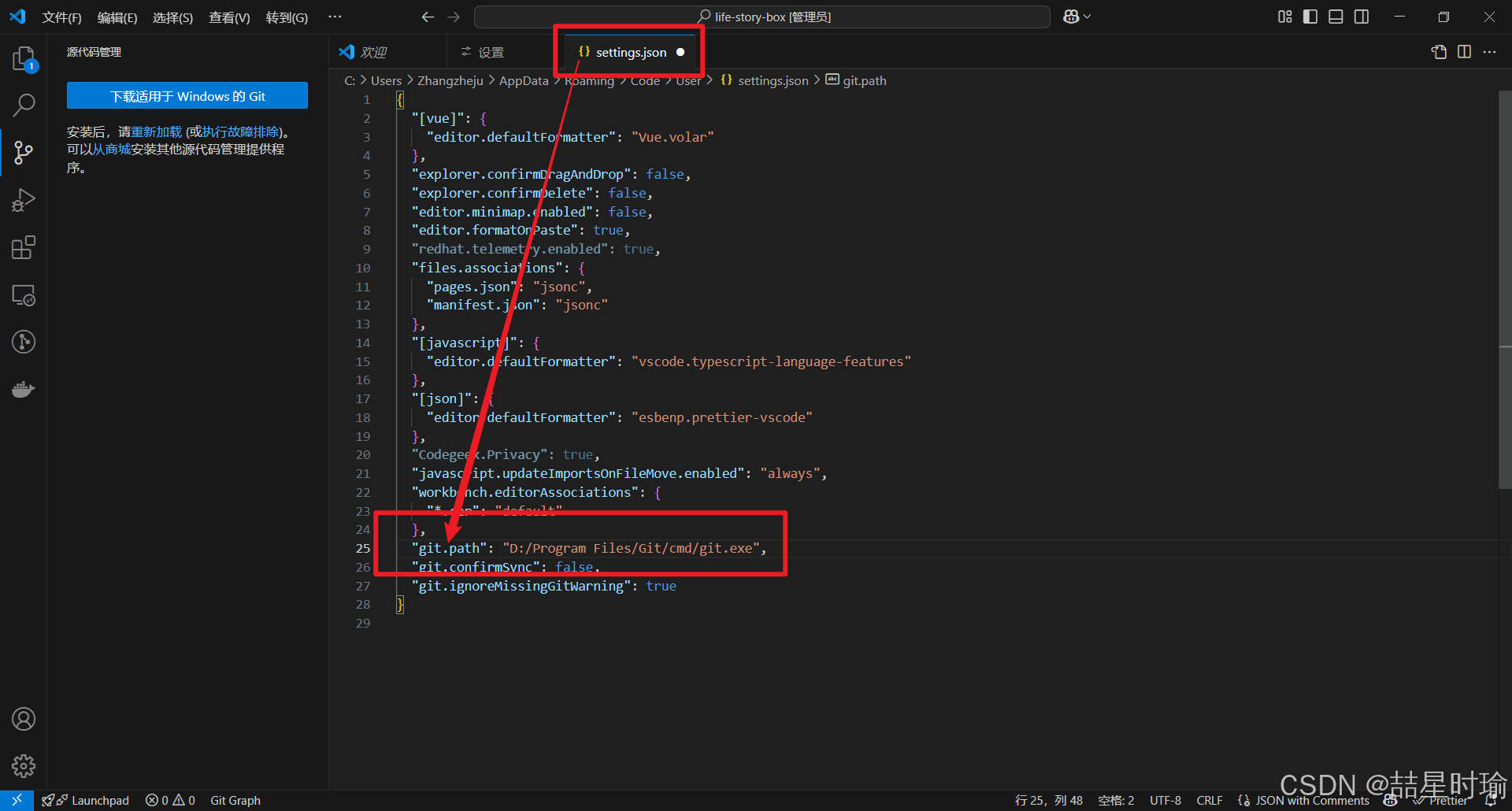Split the editor to the right
The image size is (1512, 811).
1464,52
